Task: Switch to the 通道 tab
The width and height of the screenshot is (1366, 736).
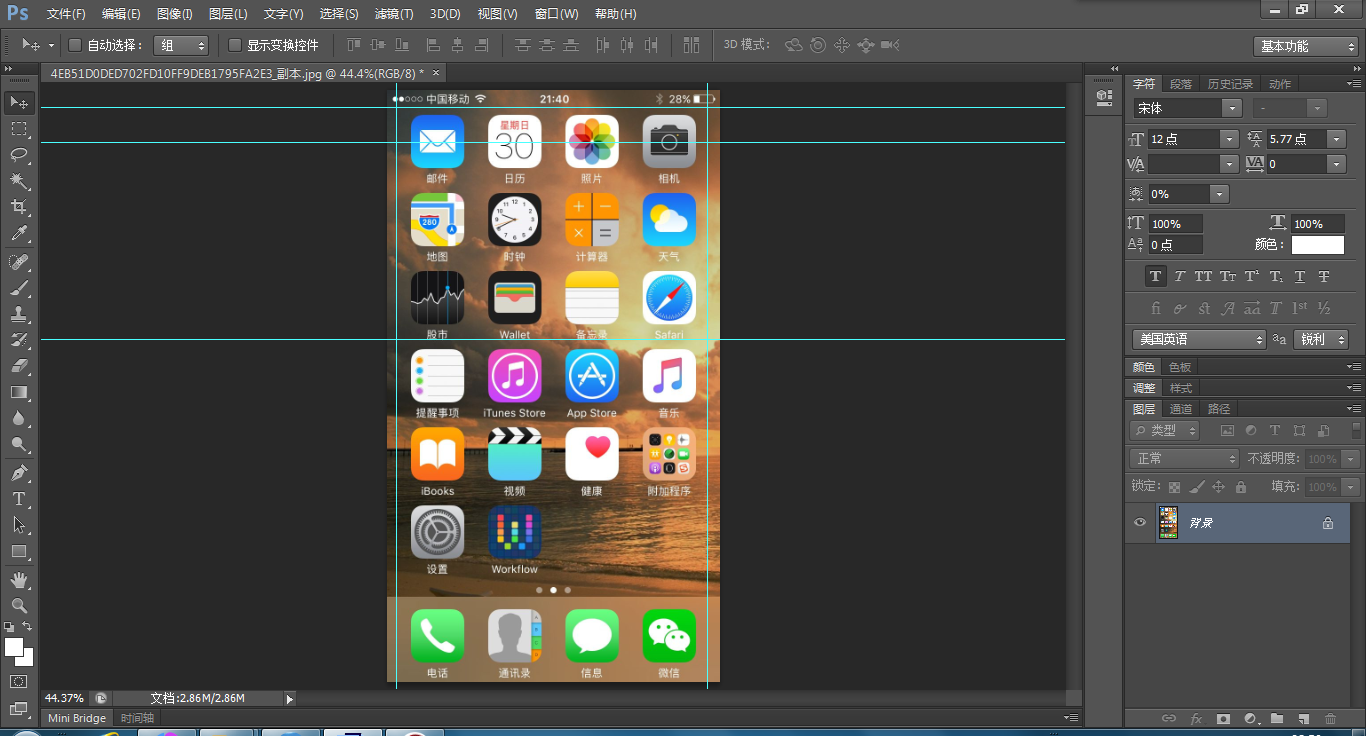Action: click(1181, 409)
